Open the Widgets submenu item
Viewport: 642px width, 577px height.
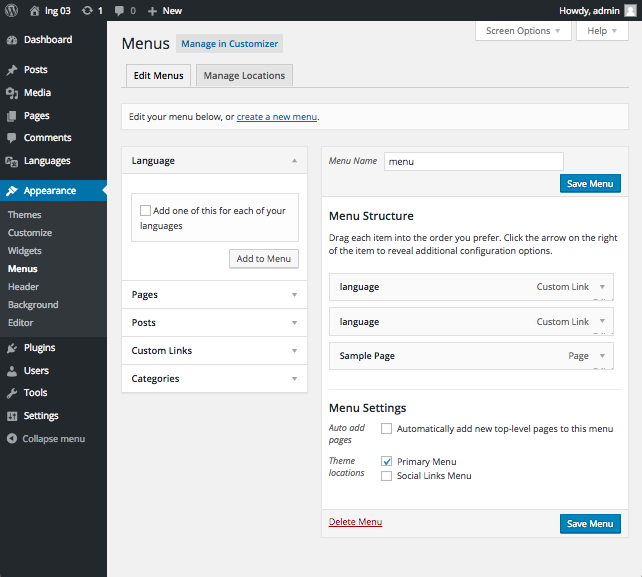point(25,251)
